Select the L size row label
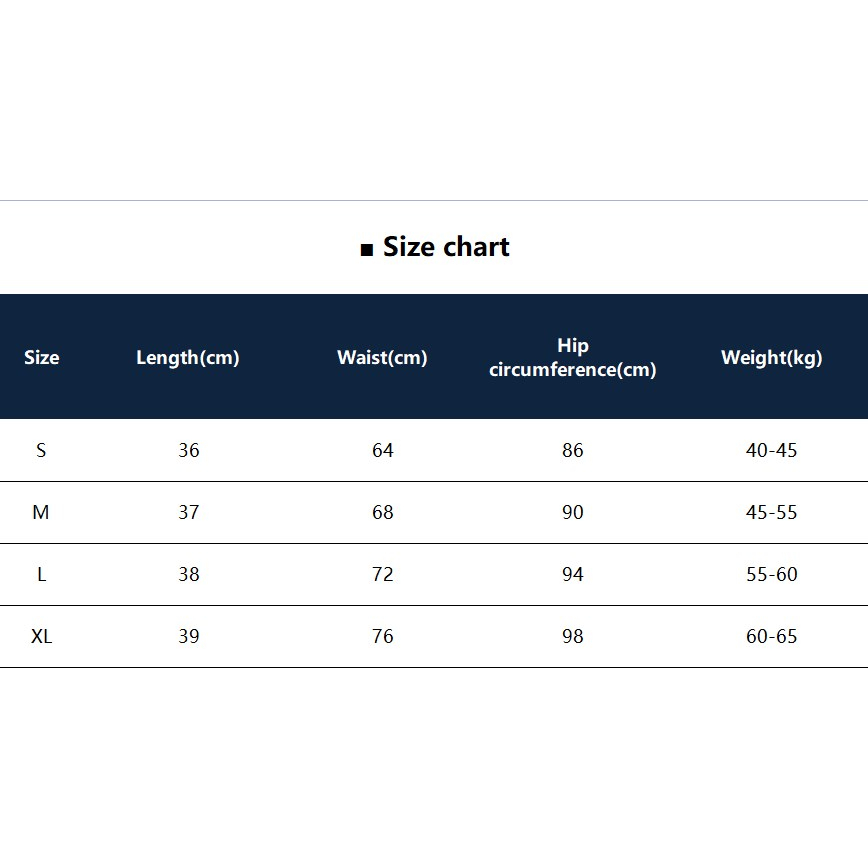Viewport: 868px width, 868px height. [42, 574]
